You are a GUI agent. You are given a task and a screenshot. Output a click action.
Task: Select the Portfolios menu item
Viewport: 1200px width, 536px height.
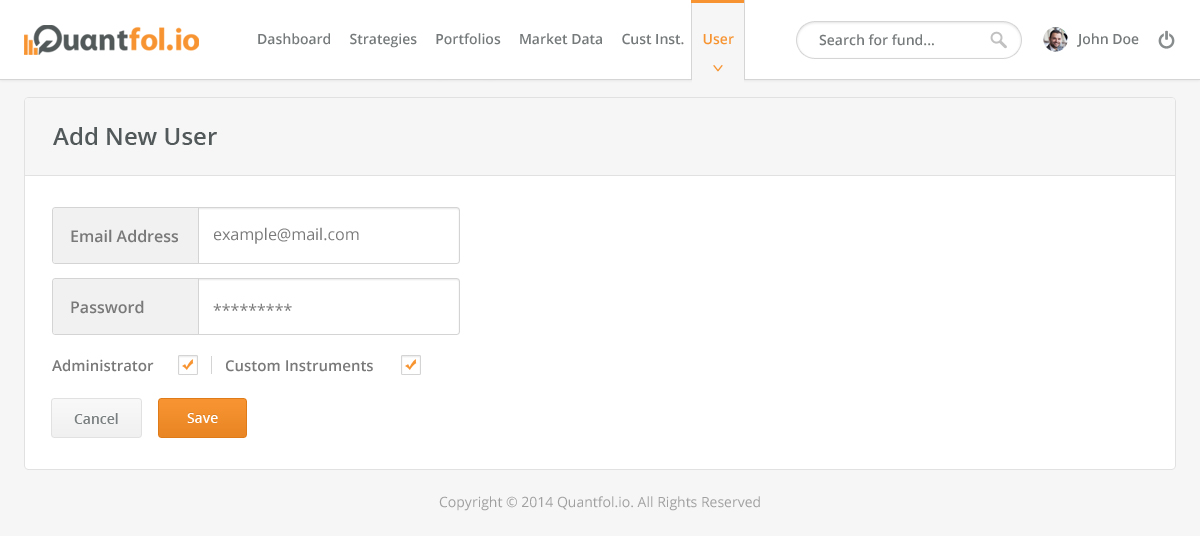(468, 40)
